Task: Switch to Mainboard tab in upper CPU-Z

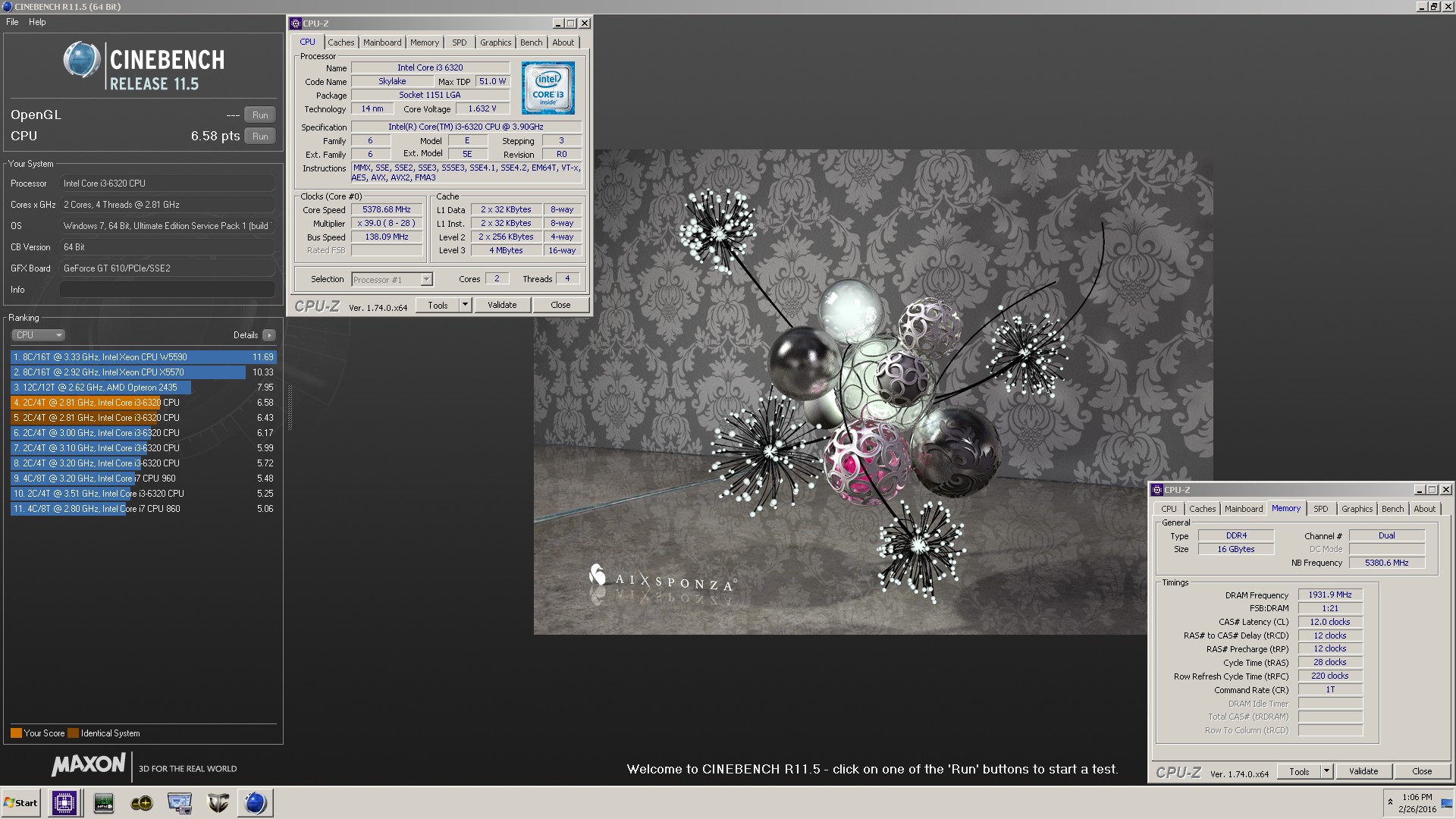Action: [382, 42]
